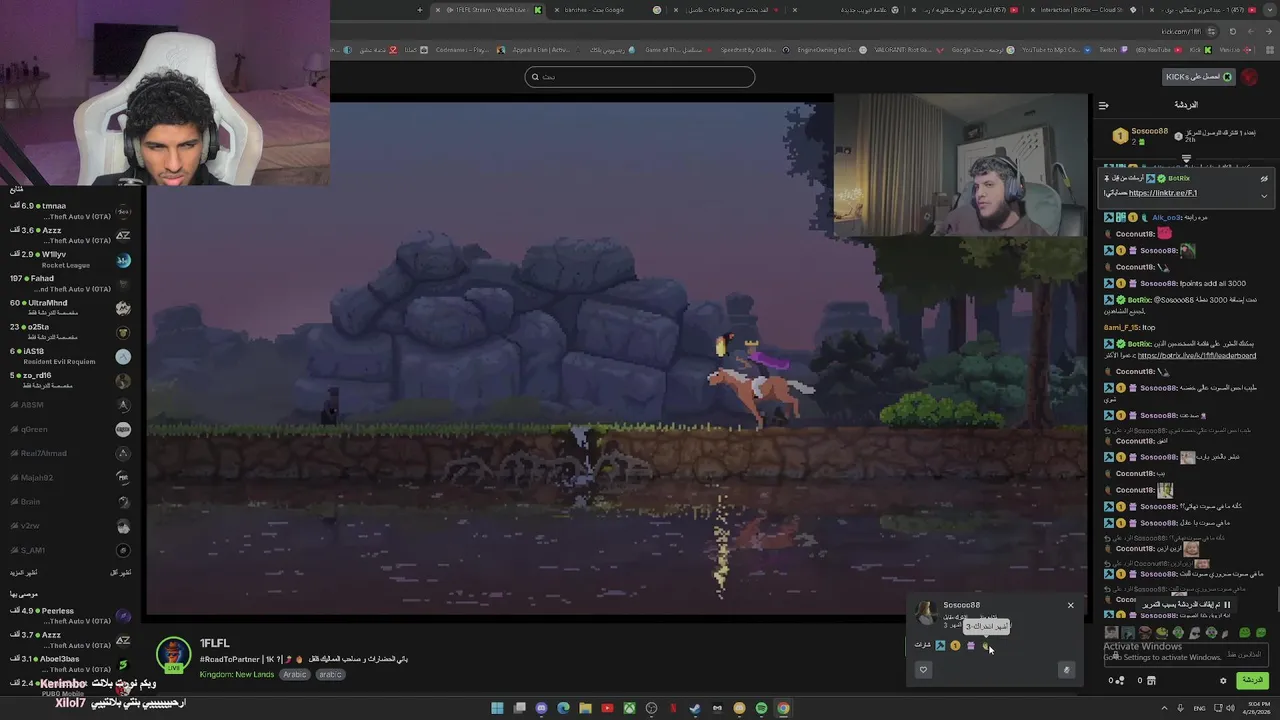Click Show less in followed channels list
The height and width of the screenshot is (720, 1280).
tap(120, 573)
